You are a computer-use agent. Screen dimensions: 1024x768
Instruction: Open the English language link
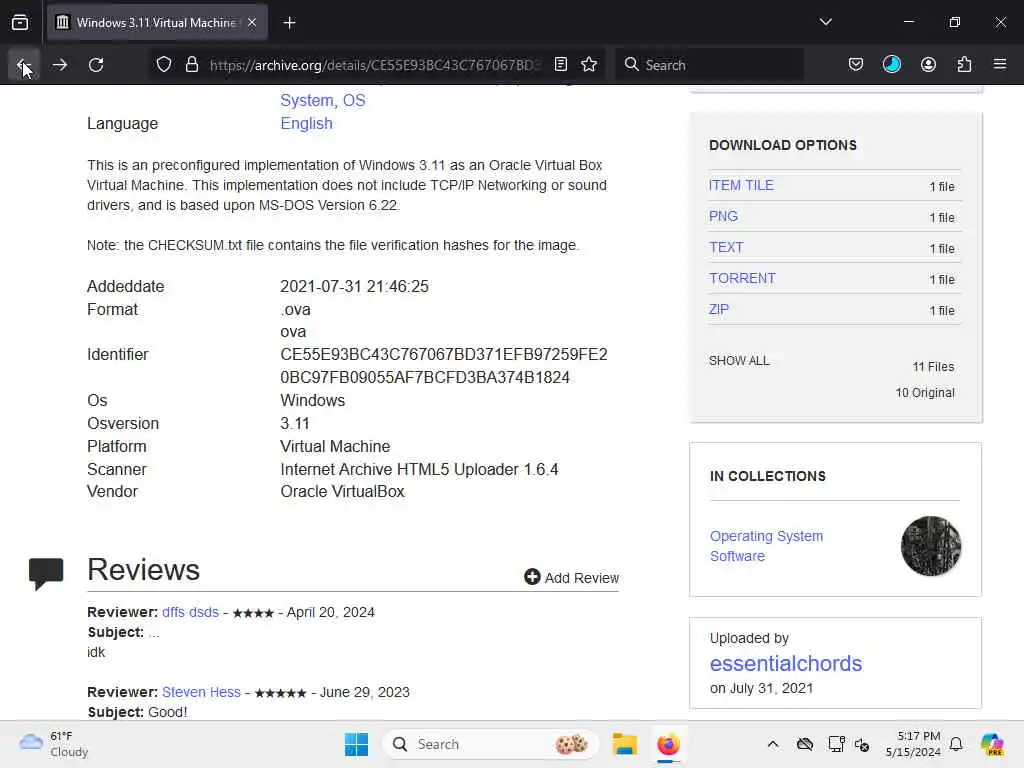(x=306, y=123)
